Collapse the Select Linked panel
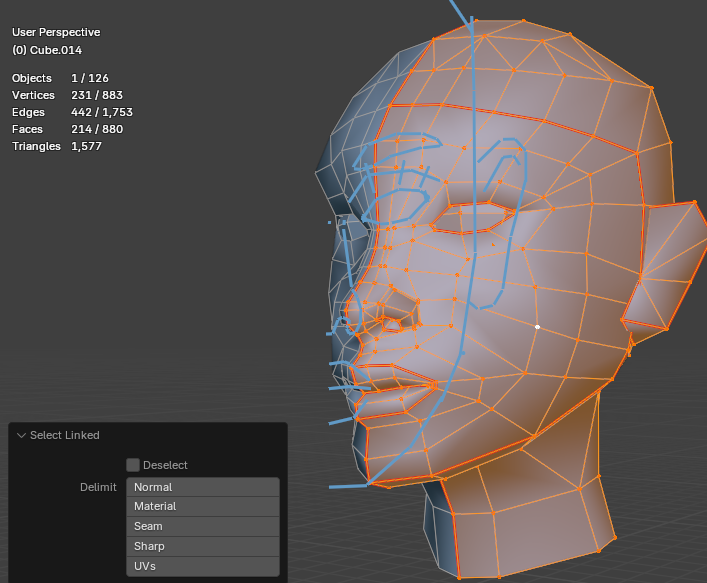 coord(21,435)
